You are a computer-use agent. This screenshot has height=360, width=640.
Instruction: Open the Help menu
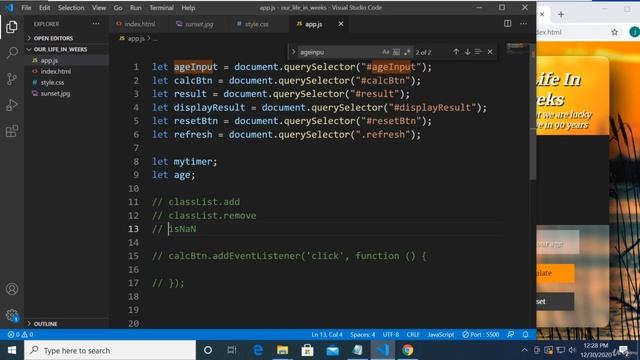pos(188,8)
